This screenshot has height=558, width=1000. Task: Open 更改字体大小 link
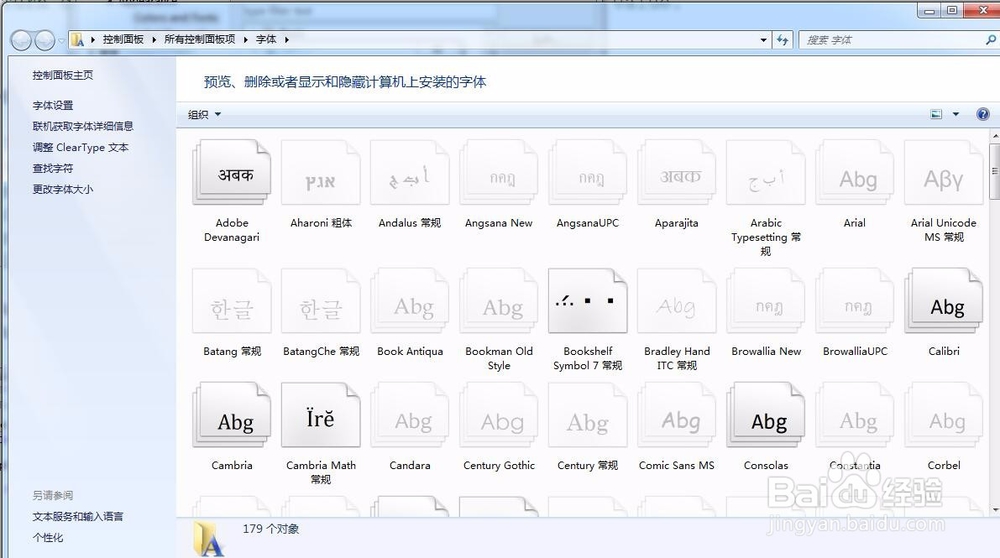click(x=62, y=189)
